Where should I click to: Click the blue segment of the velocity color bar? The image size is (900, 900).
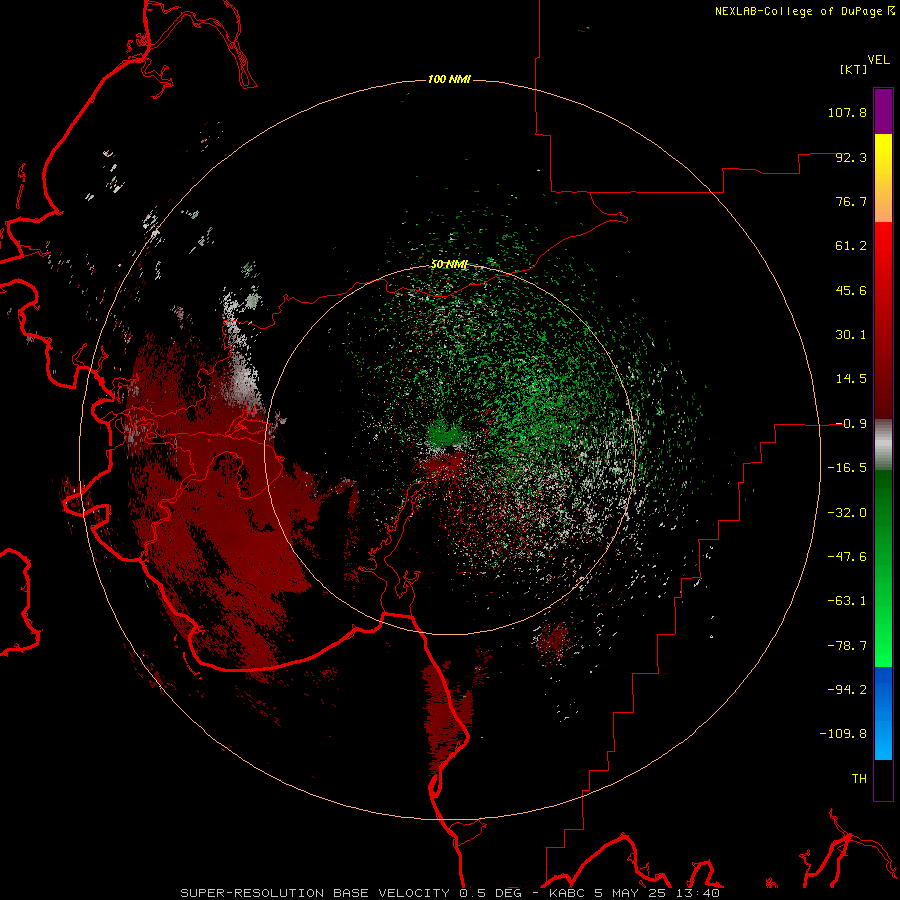pos(883,713)
